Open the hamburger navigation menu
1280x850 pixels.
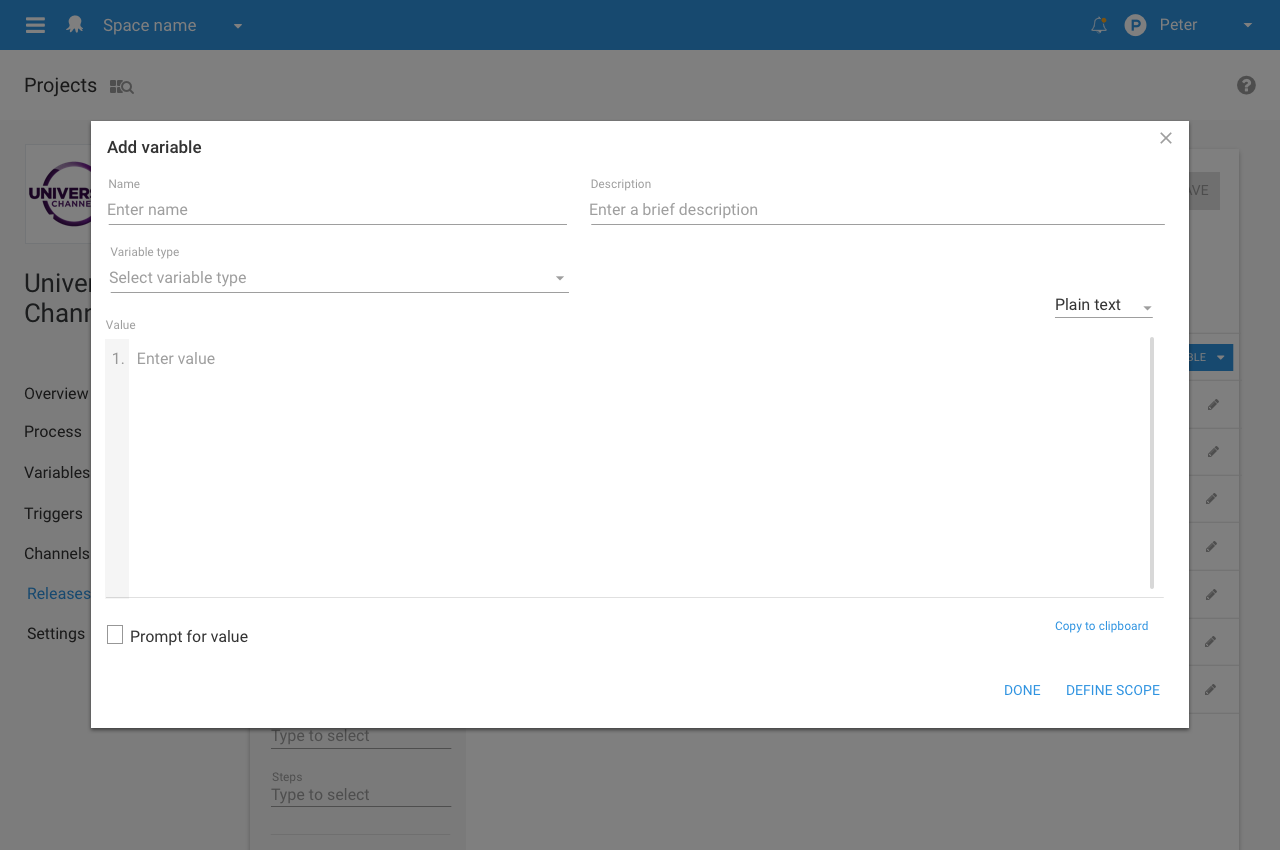(x=35, y=25)
